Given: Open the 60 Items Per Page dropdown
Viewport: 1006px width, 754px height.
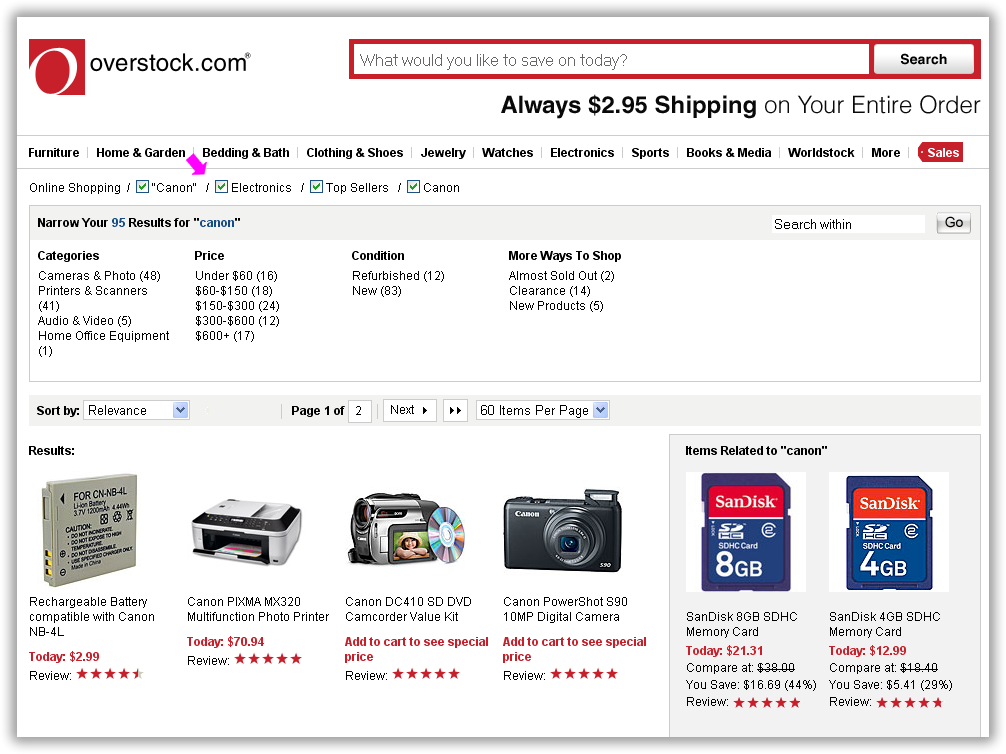Looking at the screenshot, I should click(x=543, y=409).
